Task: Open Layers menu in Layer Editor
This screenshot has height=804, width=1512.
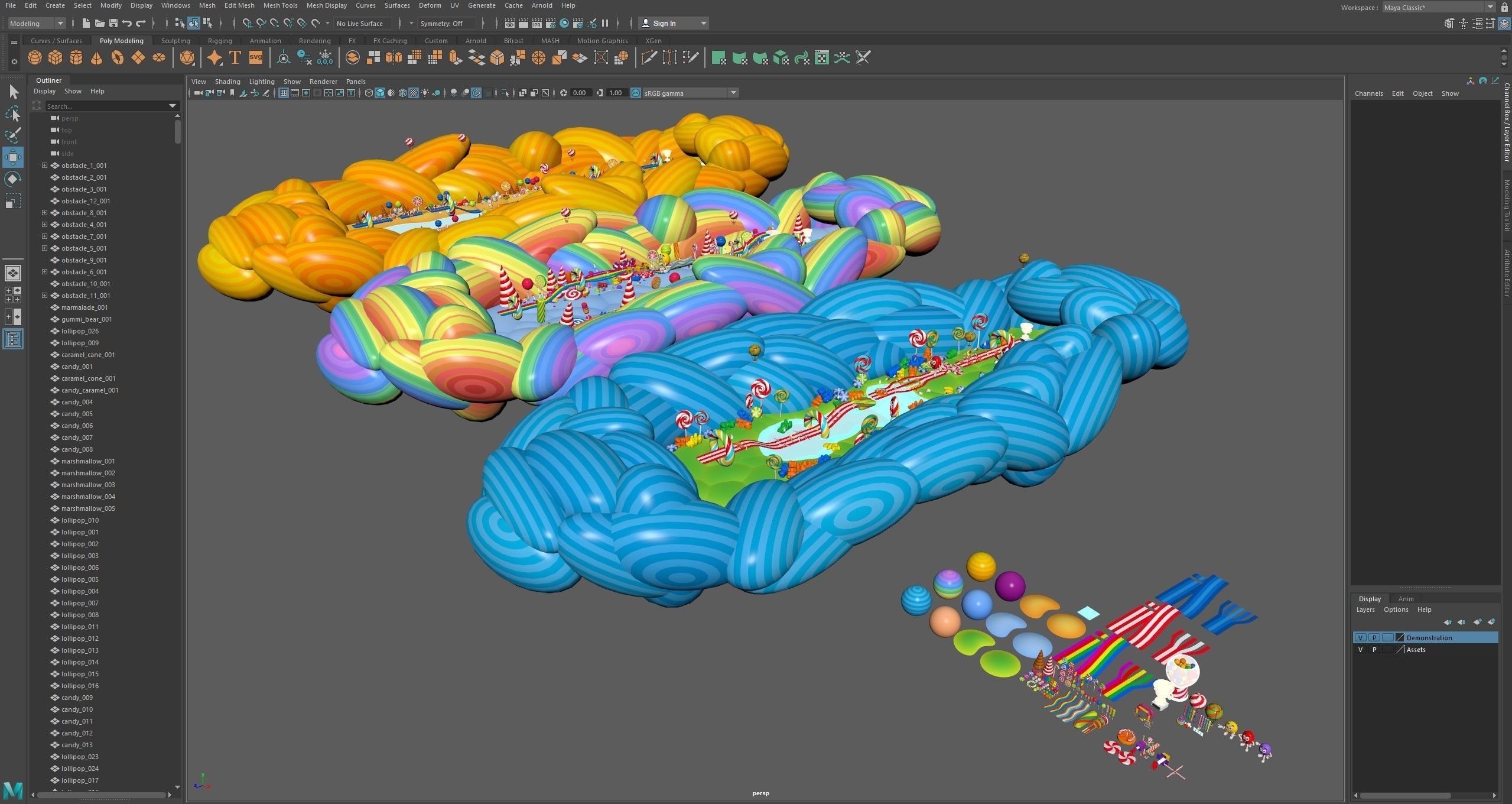Action: (1365, 610)
